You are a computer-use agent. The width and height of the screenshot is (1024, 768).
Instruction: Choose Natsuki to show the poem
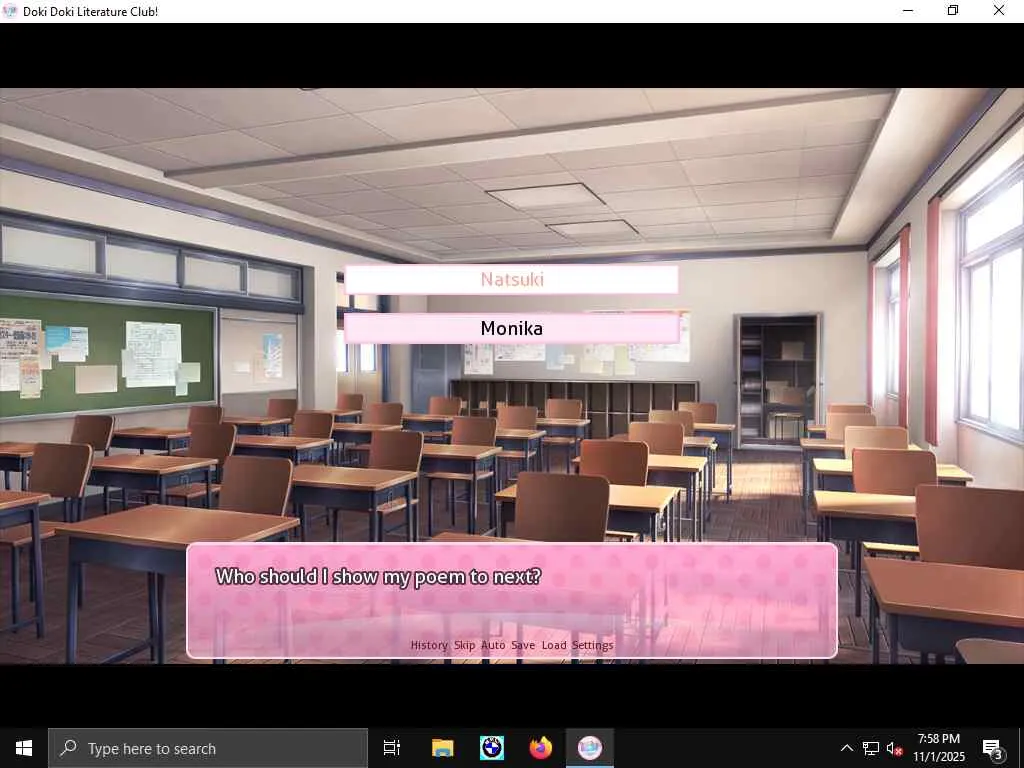coord(511,280)
